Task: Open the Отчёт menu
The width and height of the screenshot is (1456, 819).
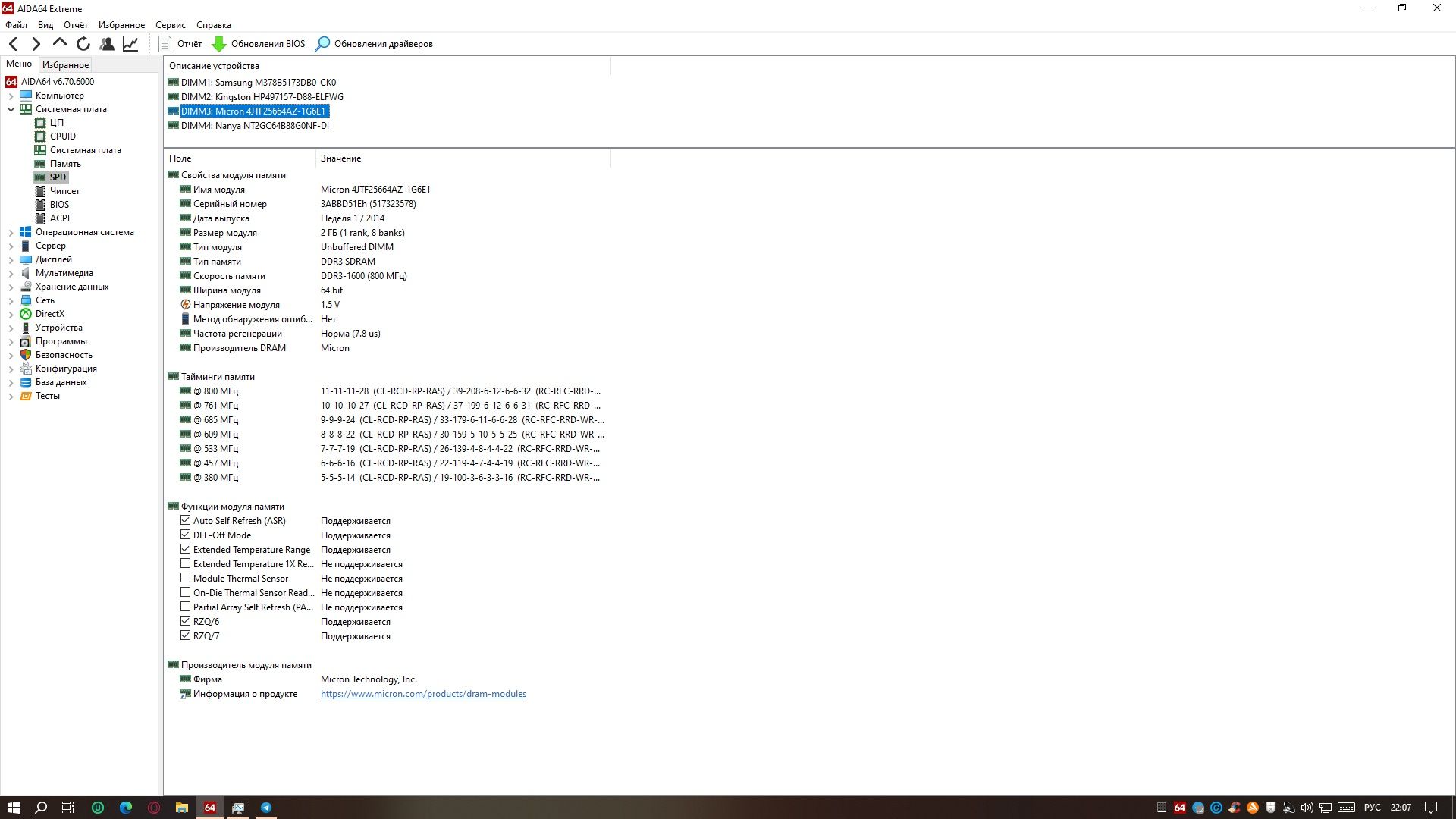Action: tap(76, 24)
